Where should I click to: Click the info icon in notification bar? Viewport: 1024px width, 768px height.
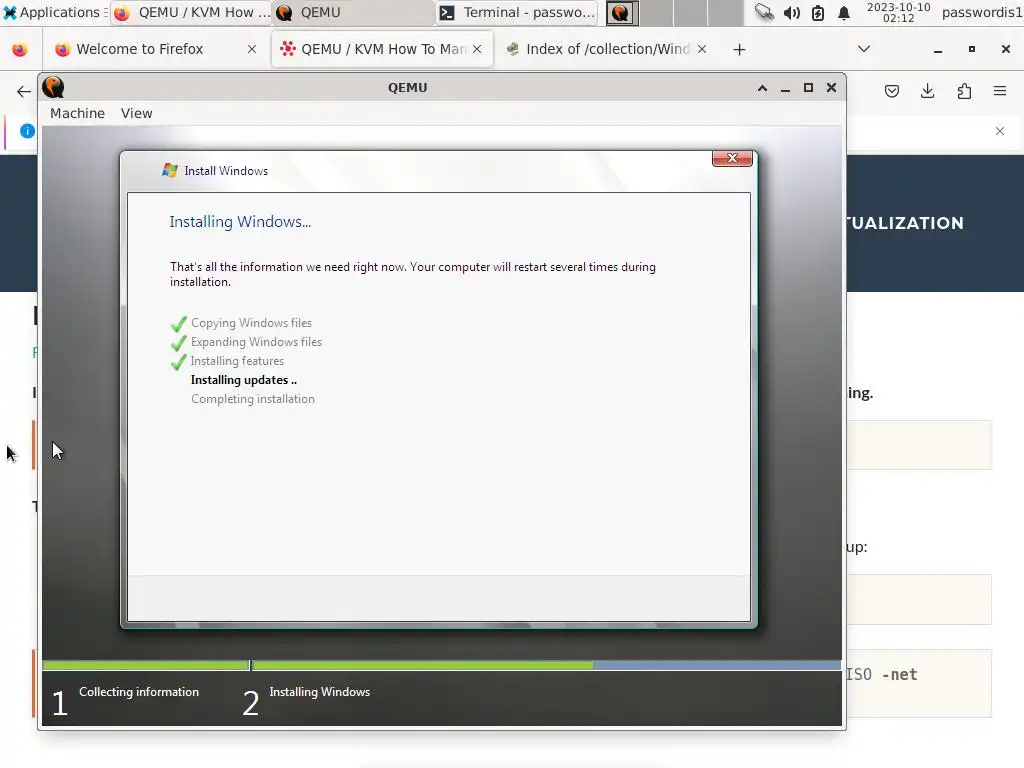tap(27, 131)
